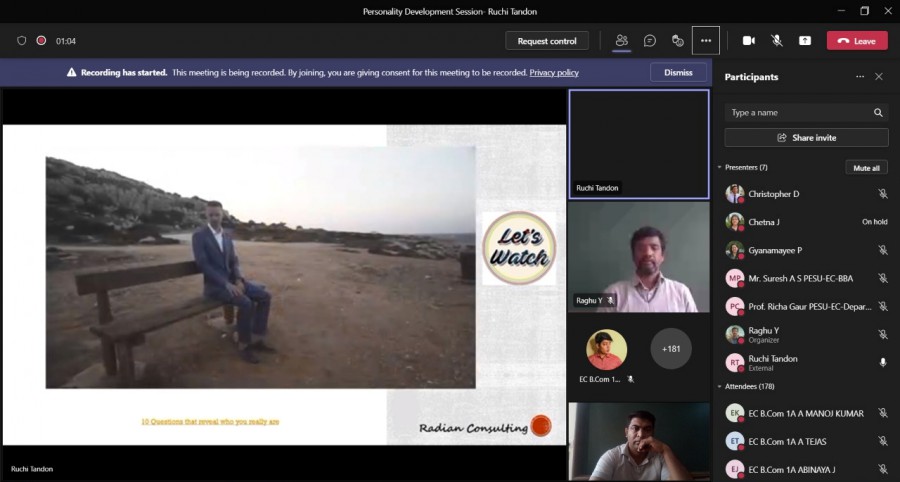
Task: Toggle the camera on
Action: coord(748,41)
